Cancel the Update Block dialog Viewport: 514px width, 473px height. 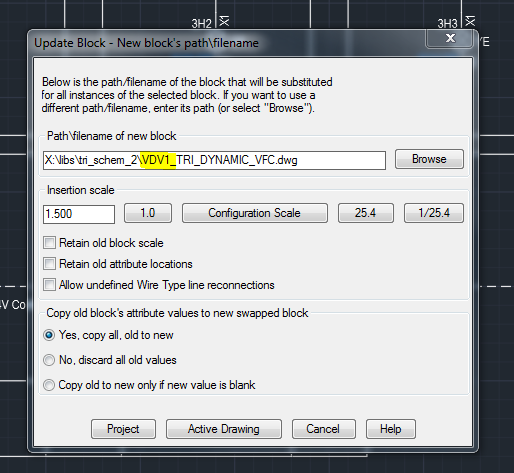324,429
